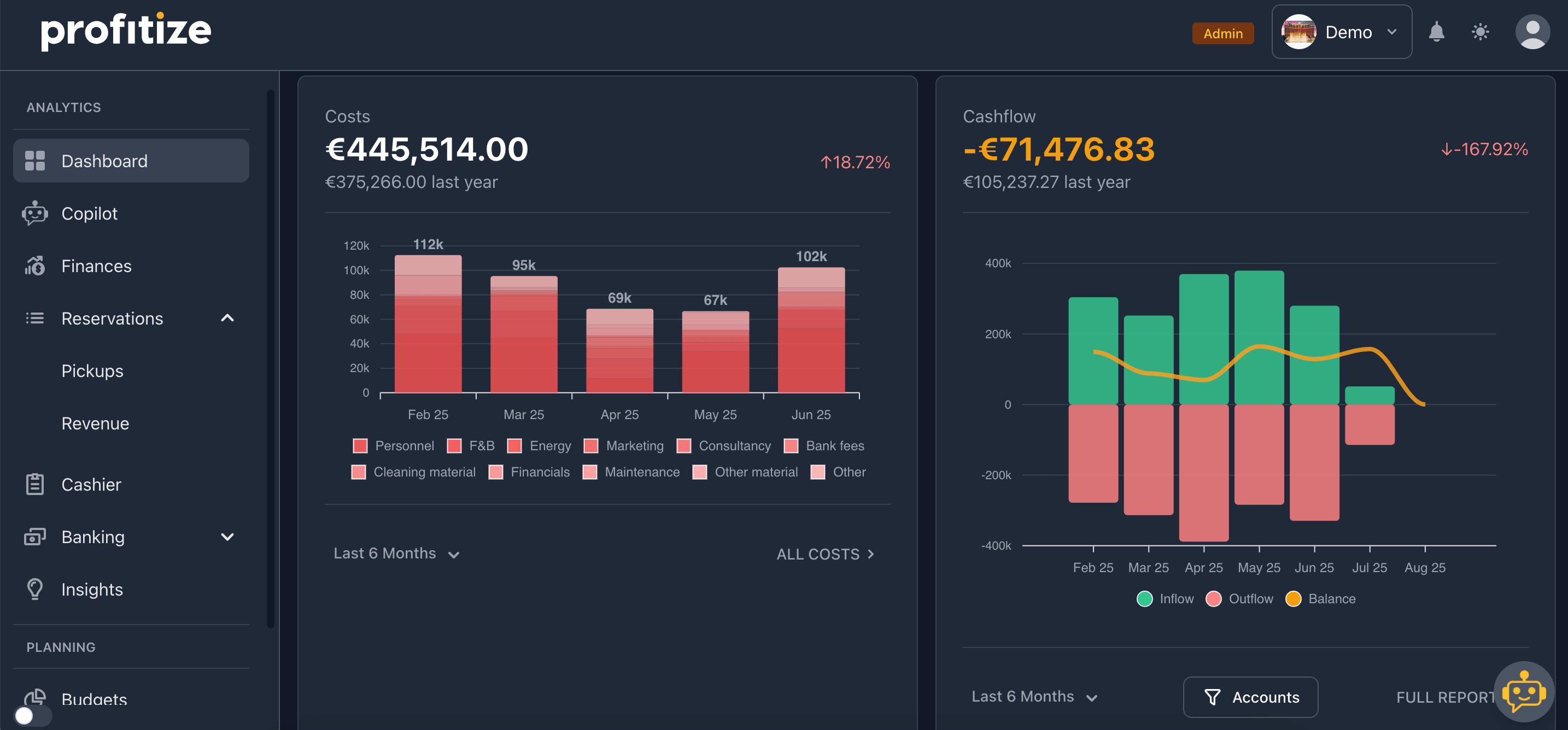Click the ALL COSTS link

point(825,554)
